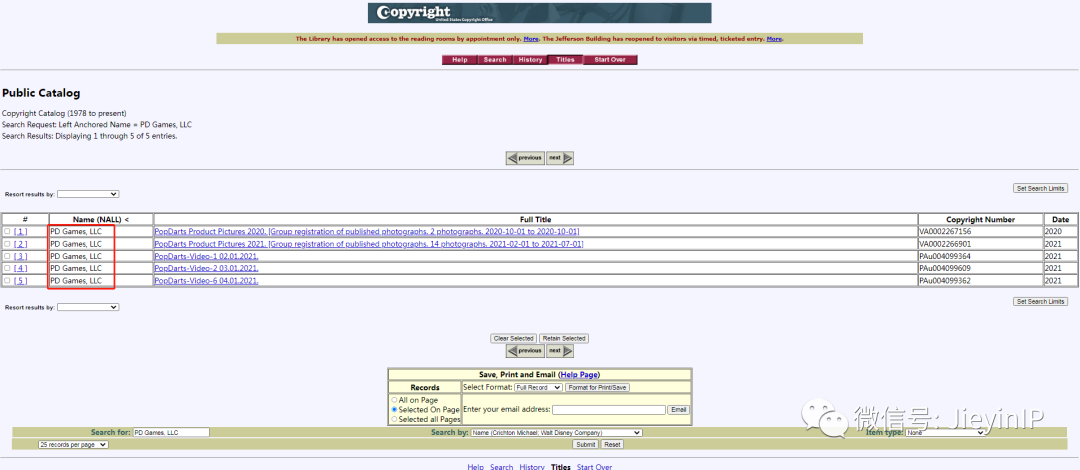Select the All on Page radio option

coord(394,400)
